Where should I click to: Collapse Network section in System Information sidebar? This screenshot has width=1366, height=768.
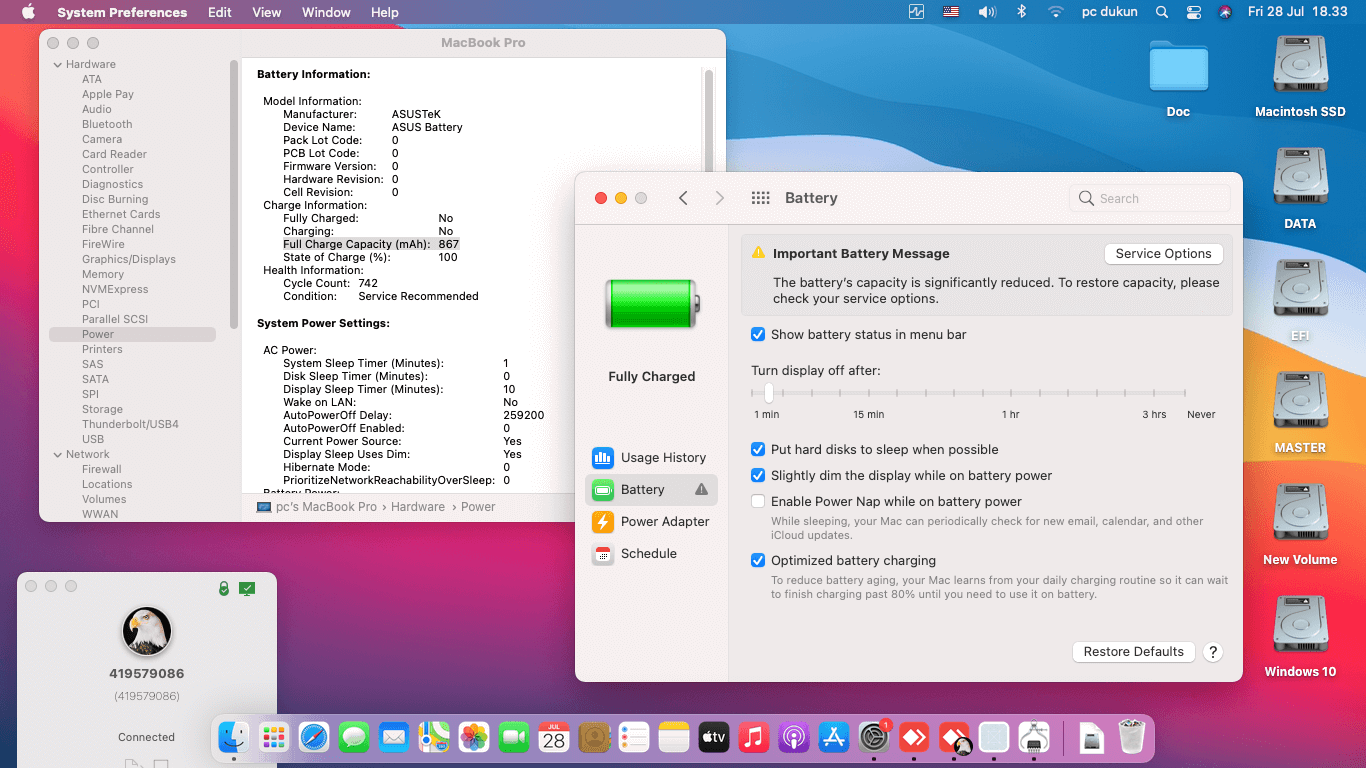coord(57,454)
